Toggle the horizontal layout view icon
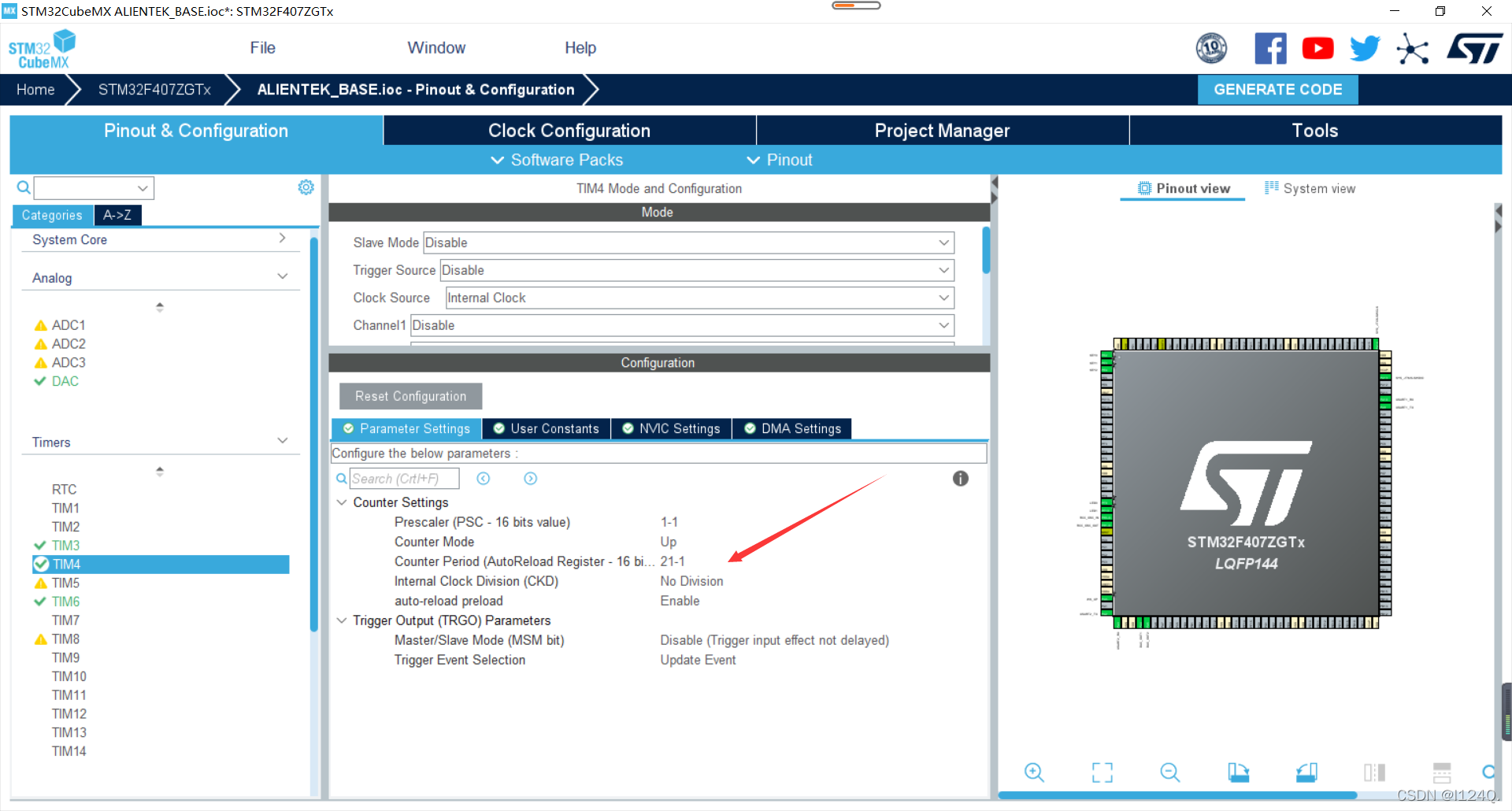Screen dimensions: 1512x811 coord(1442,772)
